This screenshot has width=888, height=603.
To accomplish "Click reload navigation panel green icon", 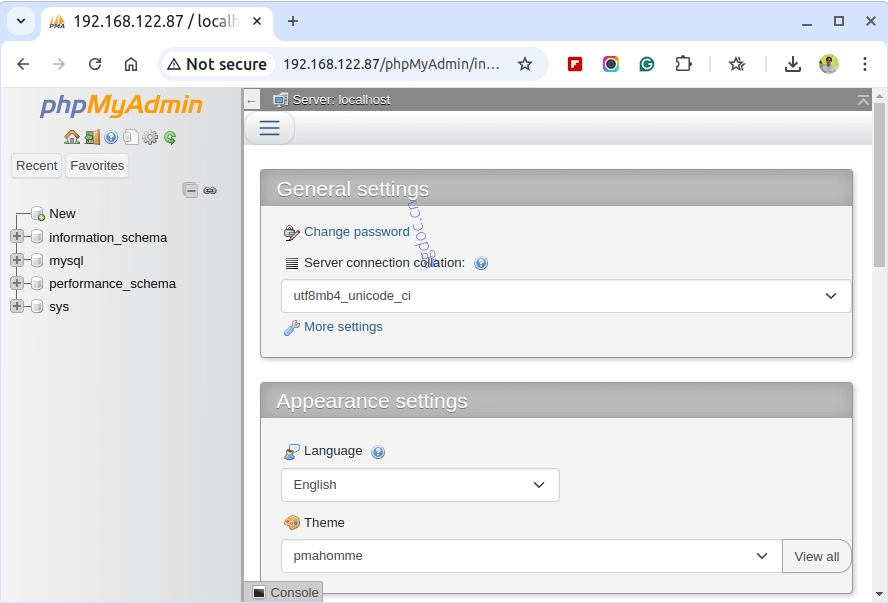I will click(x=170, y=137).
